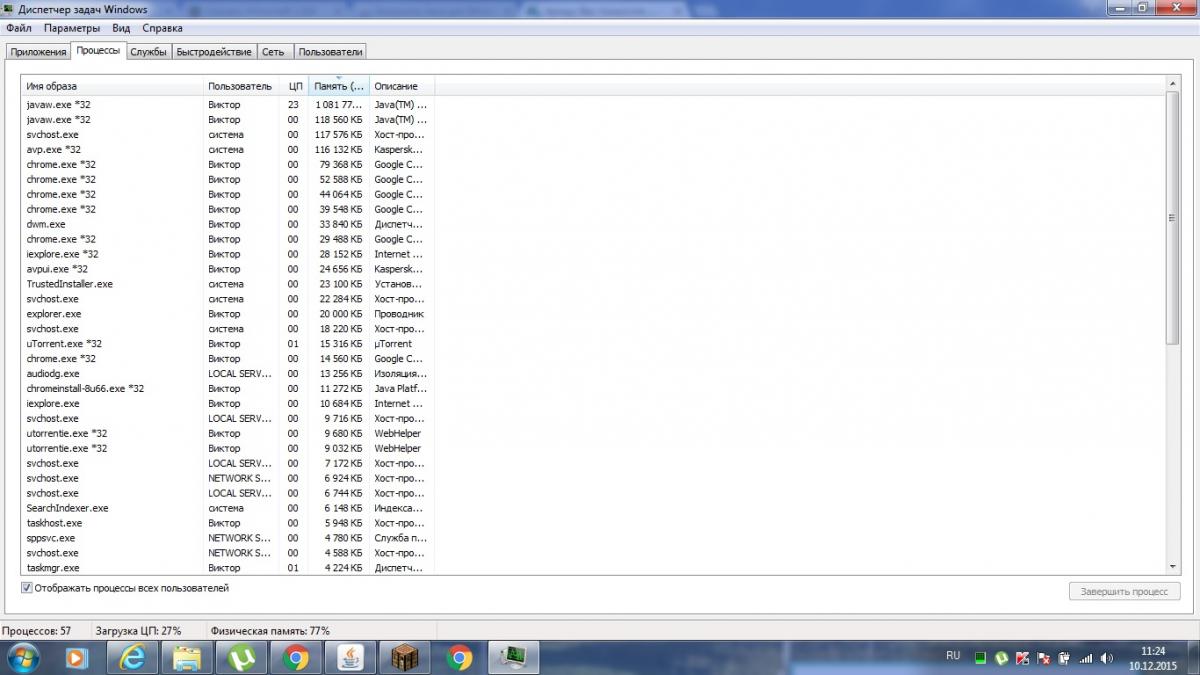The width and height of the screenshot is (1200, 675).
Task: Select the sppsvc.exe process row
Action: coord(228,538)
